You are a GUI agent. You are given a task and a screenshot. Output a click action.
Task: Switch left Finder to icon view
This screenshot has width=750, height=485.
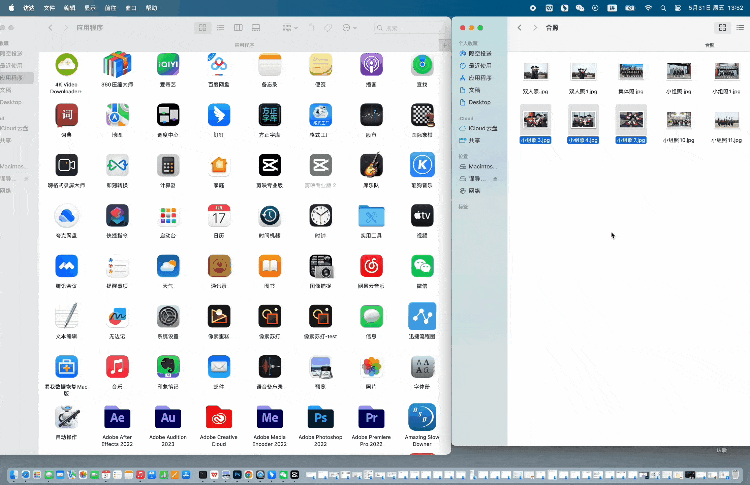click(x=204, y=27)
